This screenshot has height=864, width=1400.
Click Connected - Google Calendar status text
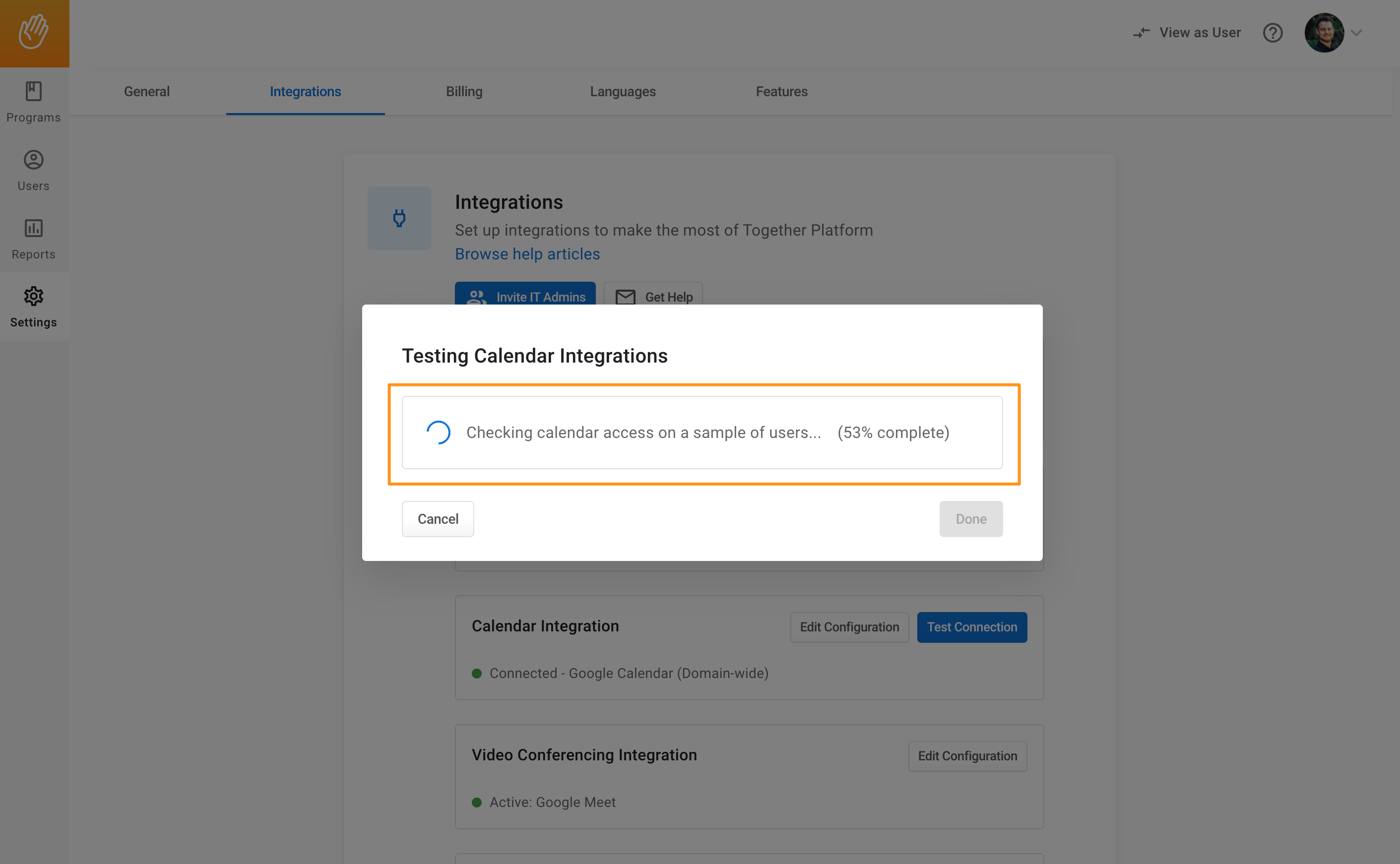[629, 673]
